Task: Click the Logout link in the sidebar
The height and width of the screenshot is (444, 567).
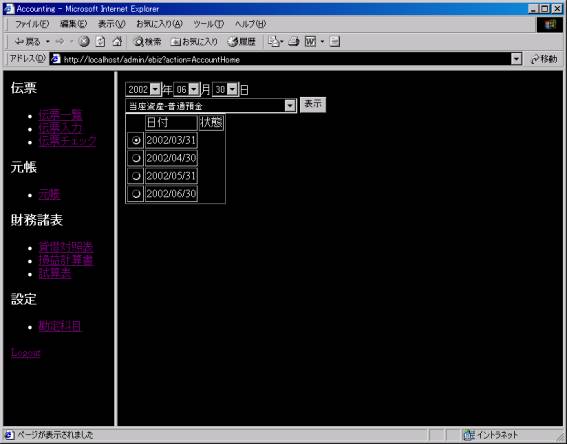Action: pos(26,353)
